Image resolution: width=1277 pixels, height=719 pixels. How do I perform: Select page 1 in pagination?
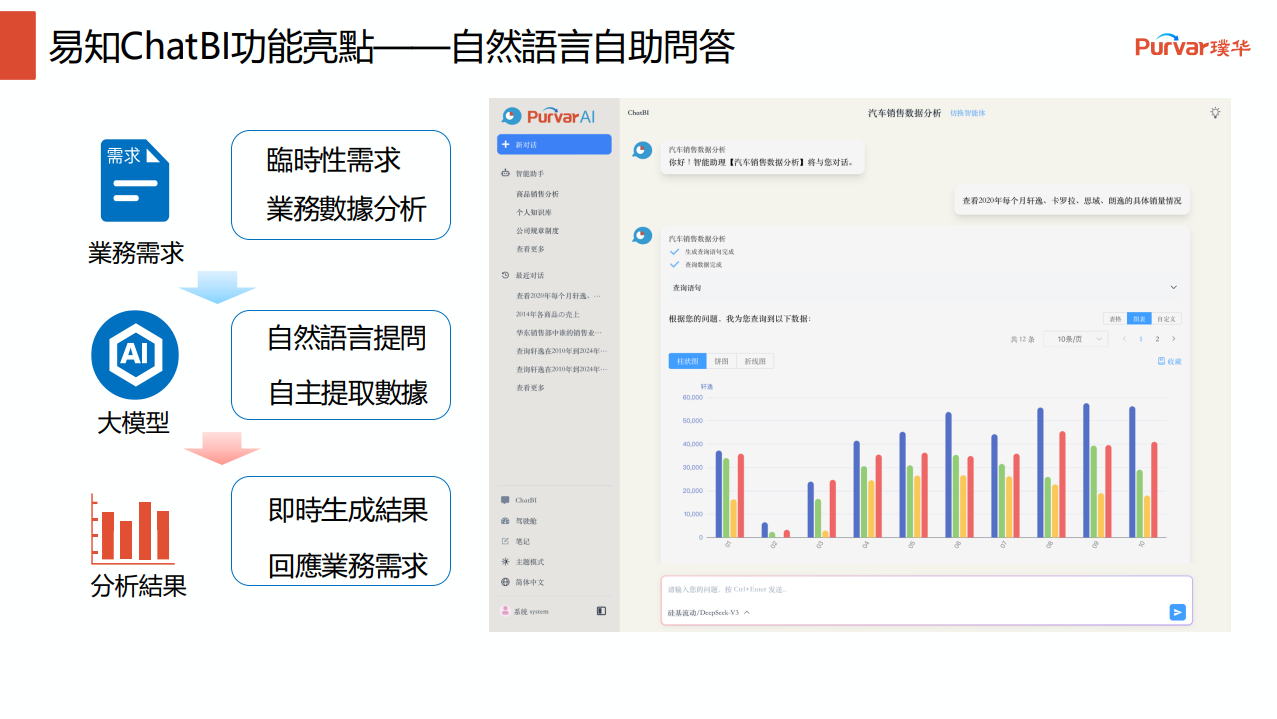click(x=1141, y=339)
